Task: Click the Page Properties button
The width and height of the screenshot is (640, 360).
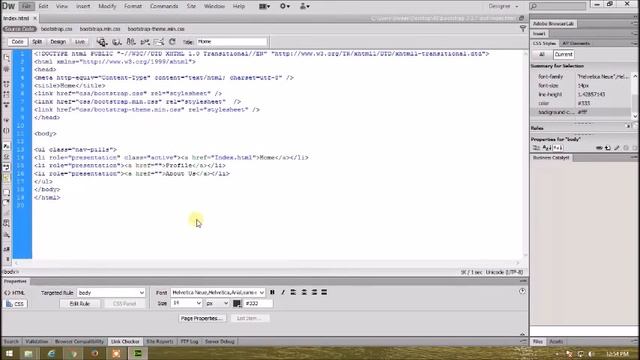Action: [x=202, y=318]
